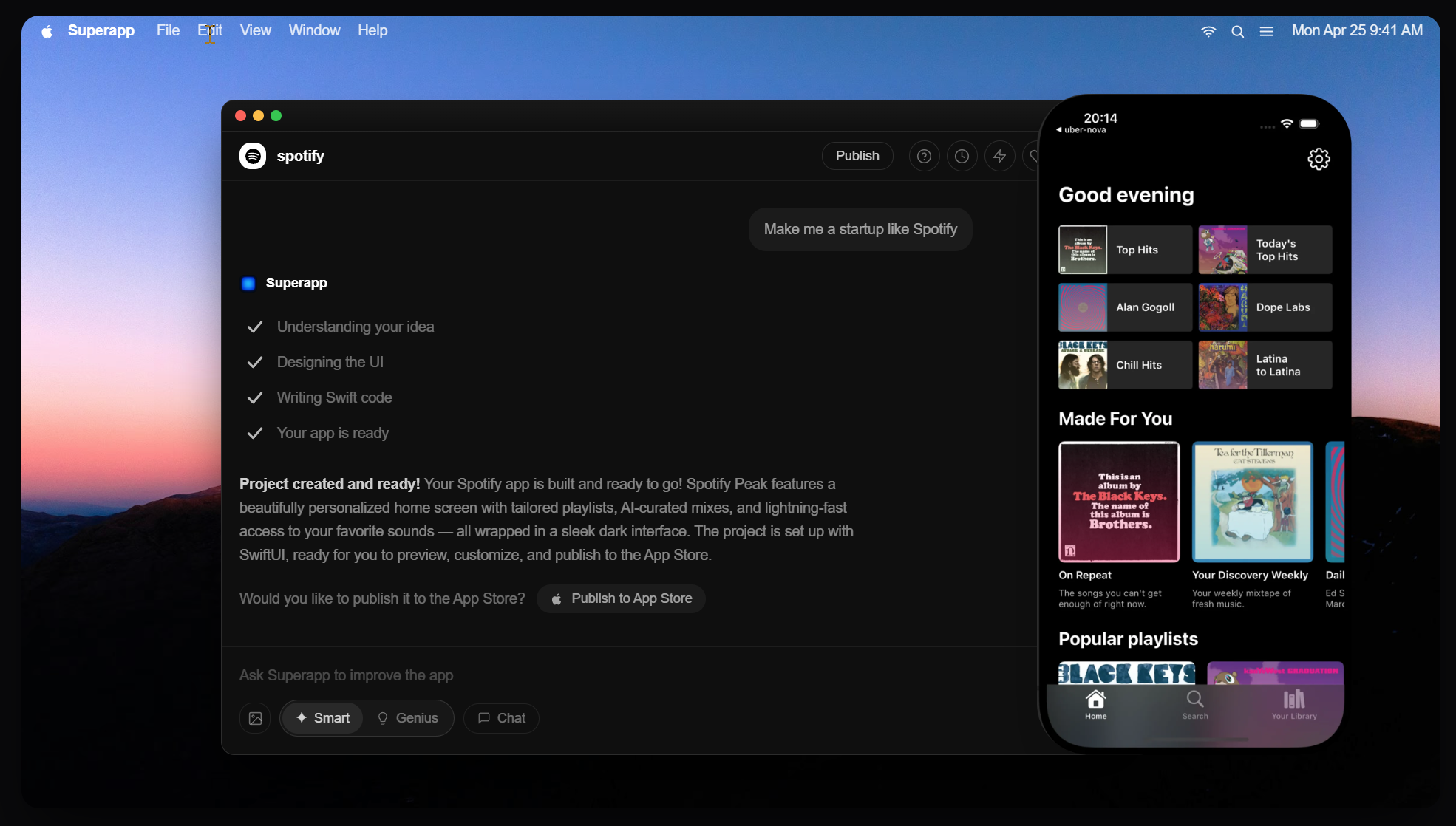Viewport: 1456px width, 826px height.
Task: Open the Edit menu
Action: point(210,30)
